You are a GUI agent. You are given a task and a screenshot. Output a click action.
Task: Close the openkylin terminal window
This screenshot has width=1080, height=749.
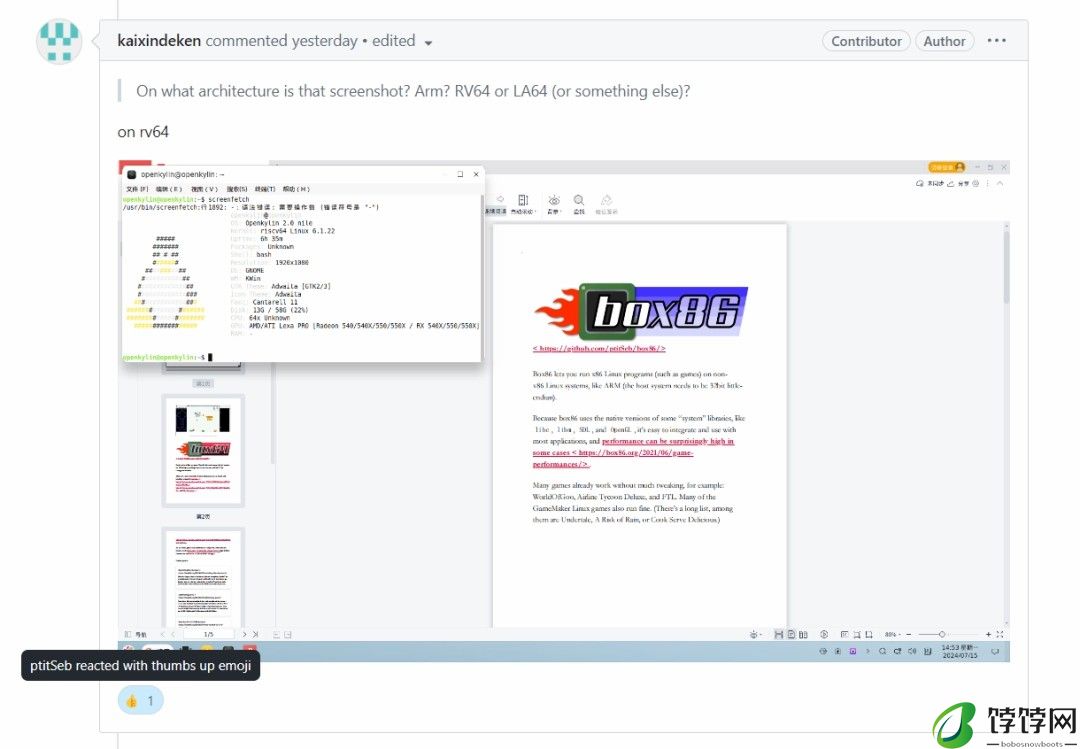(475, 174)
